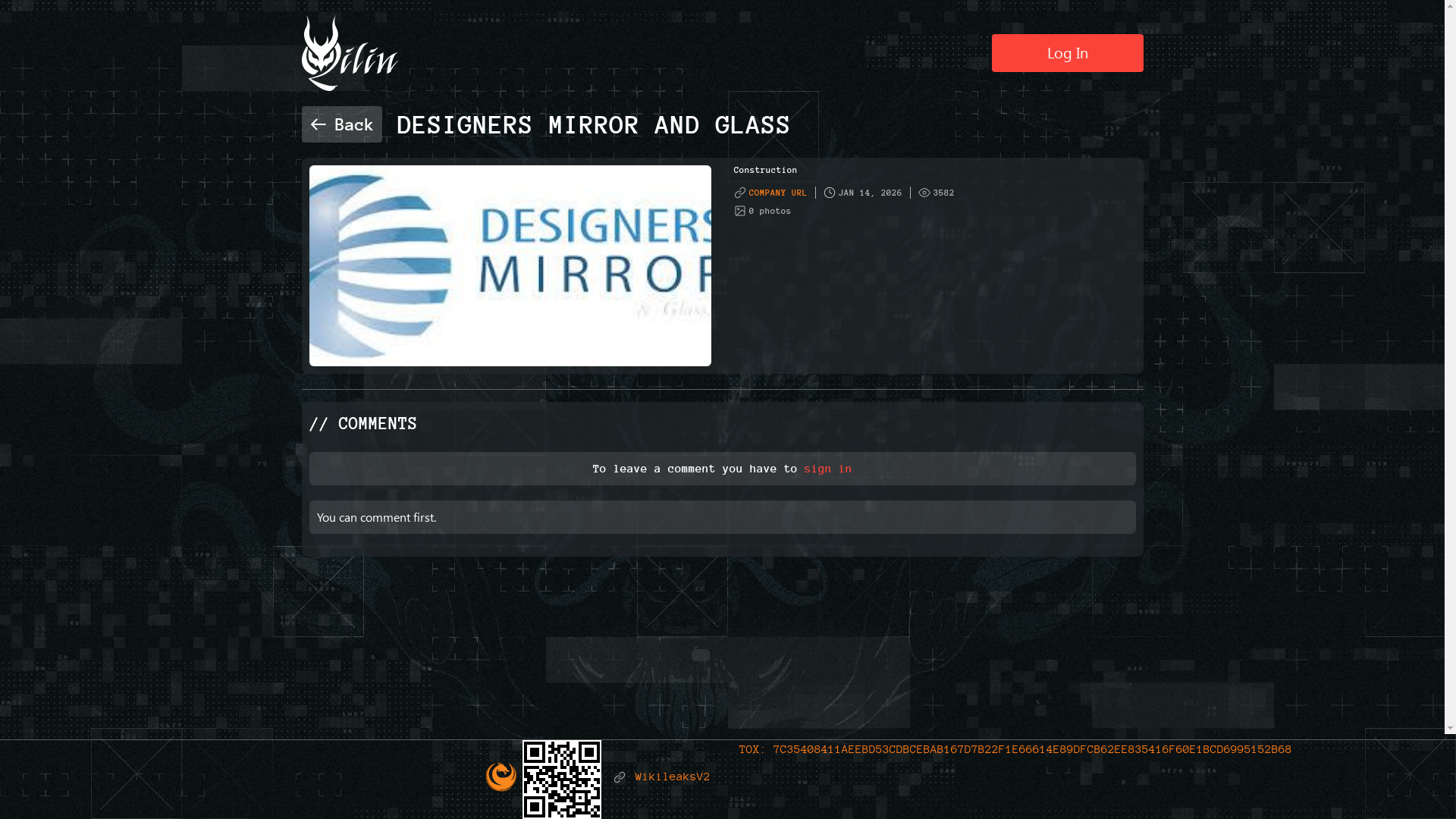Click the JAN 14, 2026 date text
Image resolution: width=1456 pixels, height=819 pixels.
point(870,193)
